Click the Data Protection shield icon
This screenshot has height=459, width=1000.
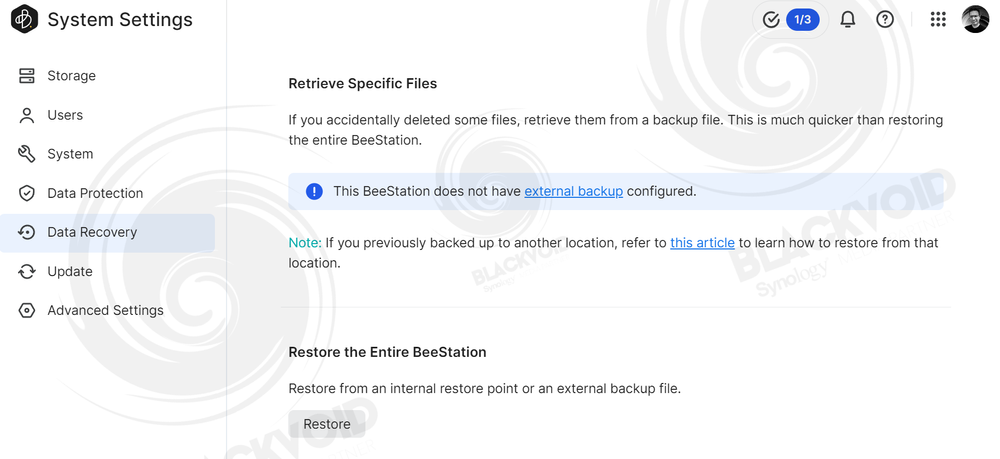(27, 193)
